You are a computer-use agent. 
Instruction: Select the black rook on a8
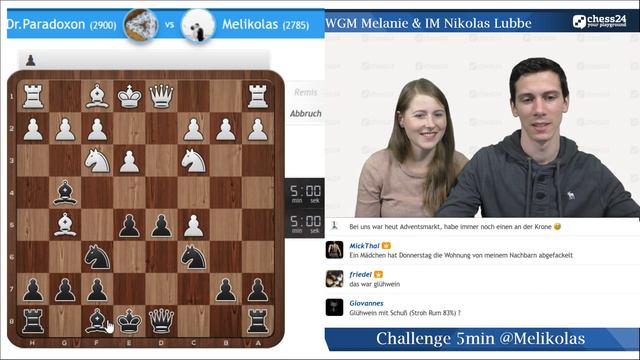258,322
